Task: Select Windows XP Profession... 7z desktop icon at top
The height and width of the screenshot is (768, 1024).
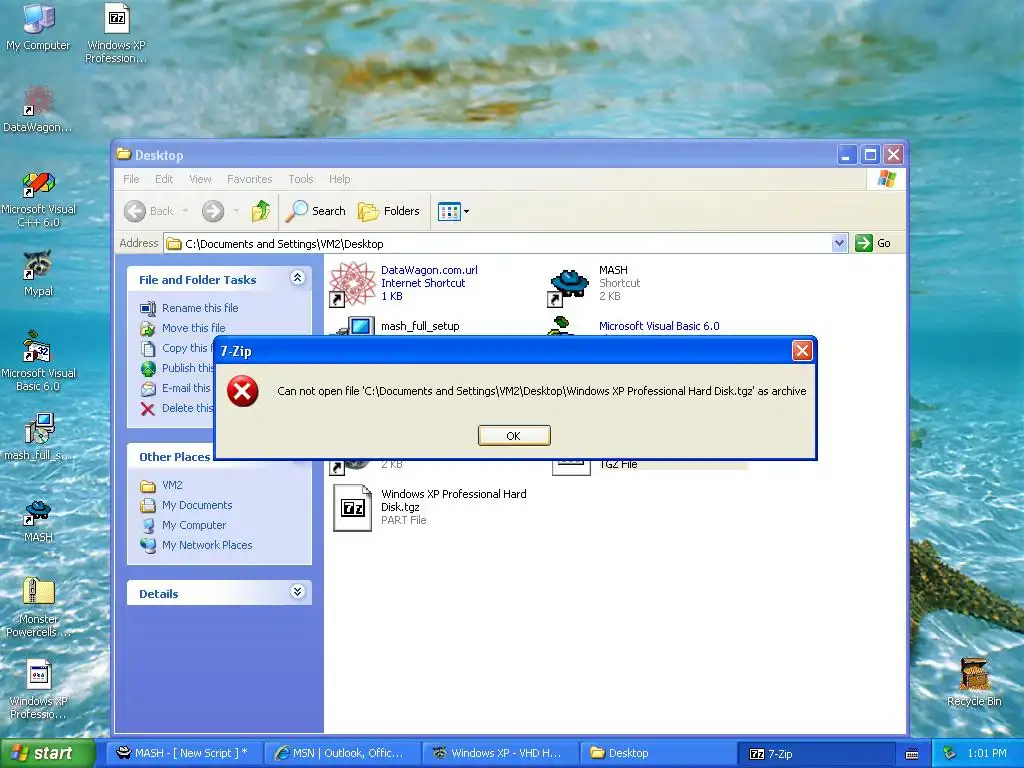Action: 116,33
